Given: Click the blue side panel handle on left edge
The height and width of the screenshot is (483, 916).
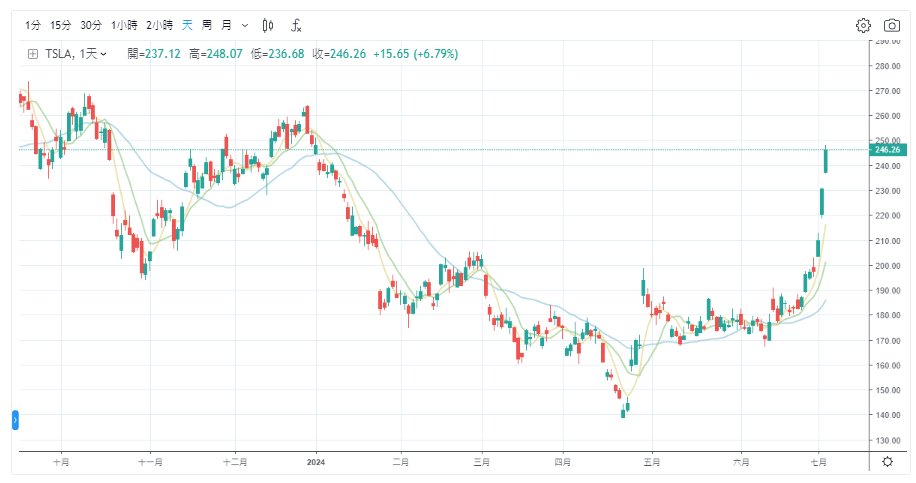Looking at the screenshot, I should tap(16, 419).
